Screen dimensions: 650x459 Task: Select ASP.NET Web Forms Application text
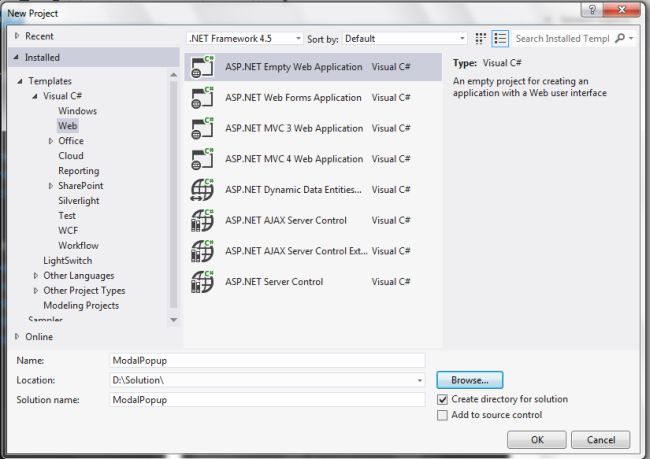point(293,98)
